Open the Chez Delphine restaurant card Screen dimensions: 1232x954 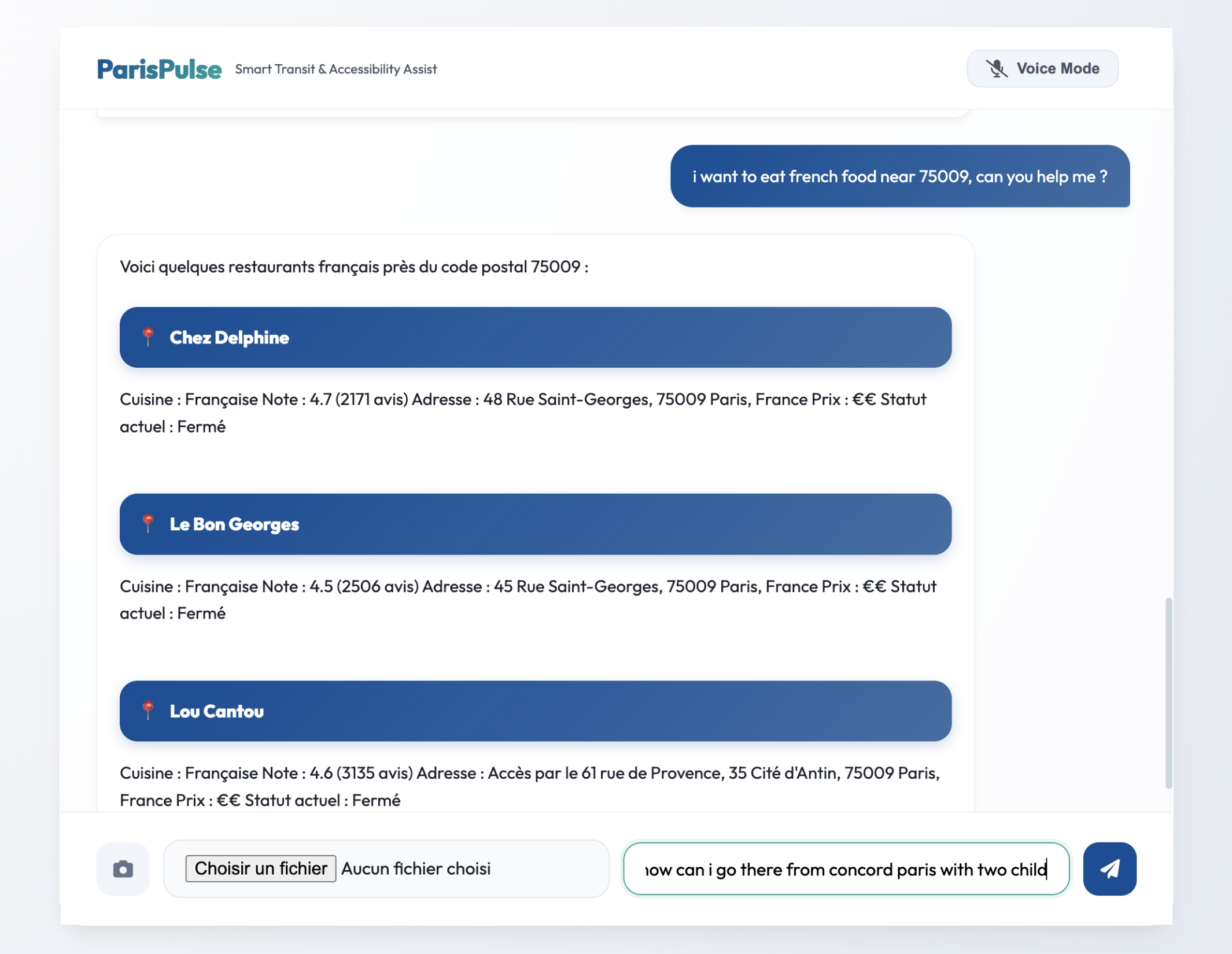pos(535,337)
